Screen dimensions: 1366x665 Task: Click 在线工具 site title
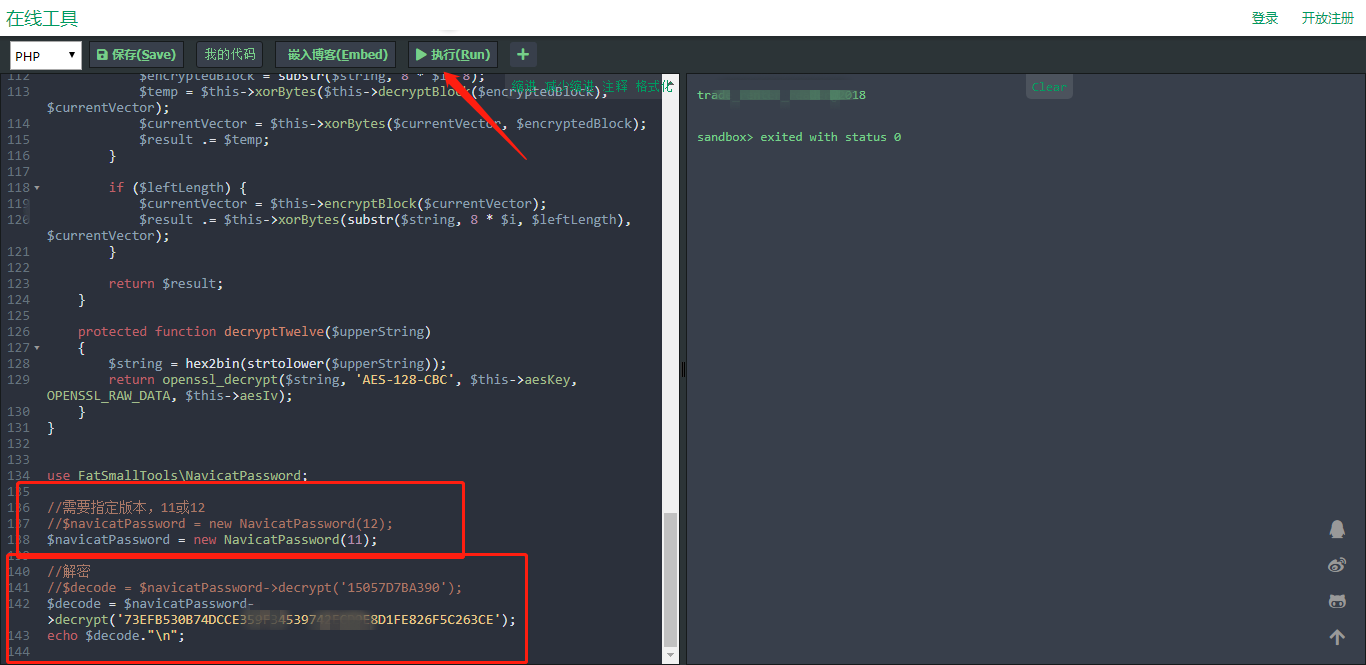click(42, 18)
